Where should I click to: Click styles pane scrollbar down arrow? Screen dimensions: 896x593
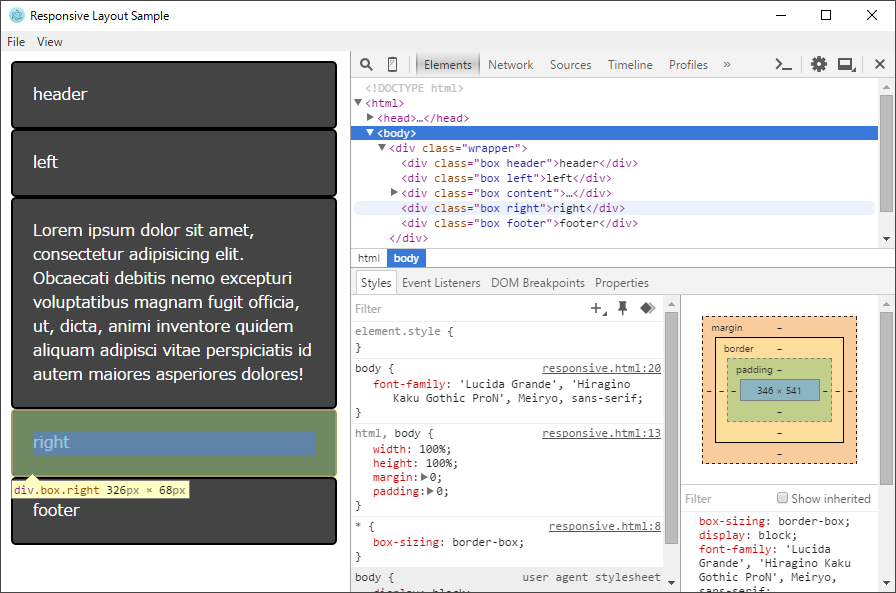click(671, 583)
